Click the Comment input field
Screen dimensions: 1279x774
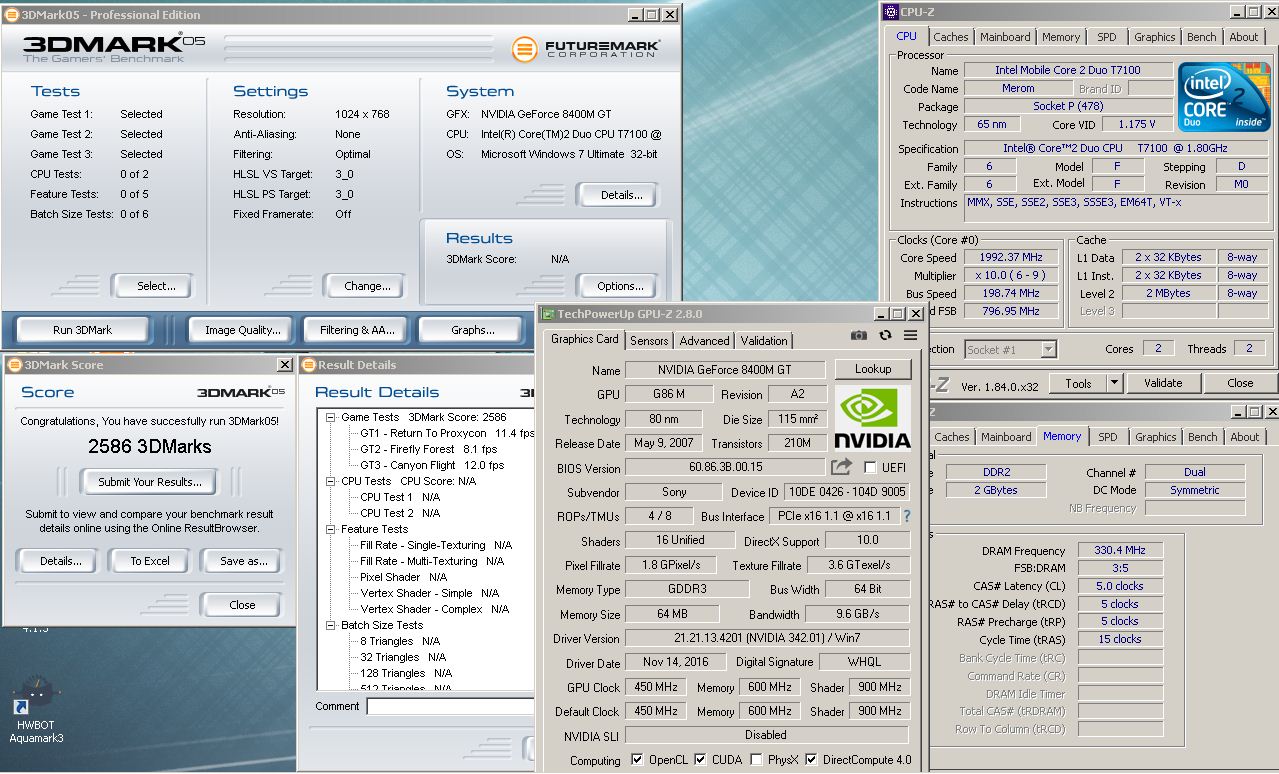(450, 707)
